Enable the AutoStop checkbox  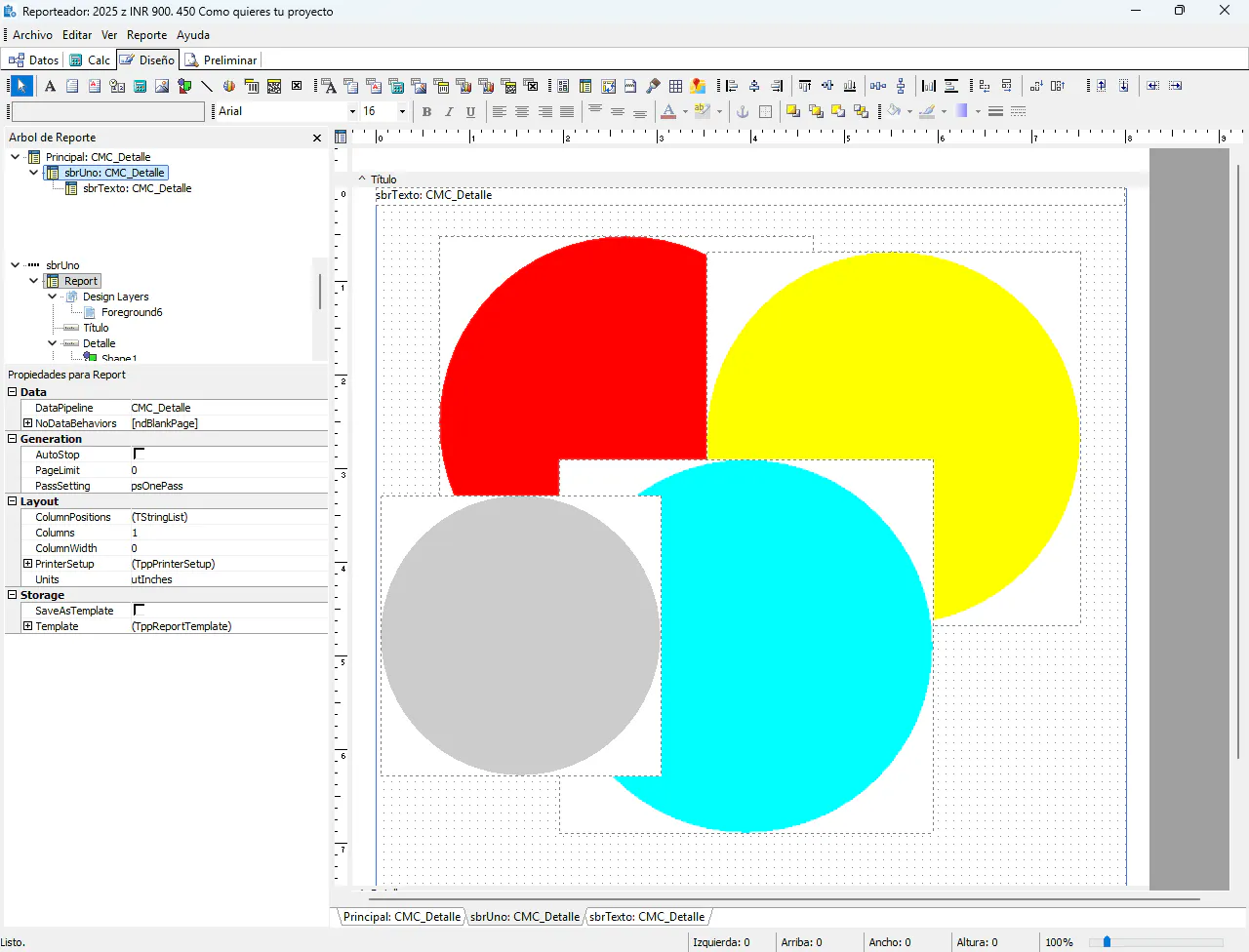coord(139,455)
